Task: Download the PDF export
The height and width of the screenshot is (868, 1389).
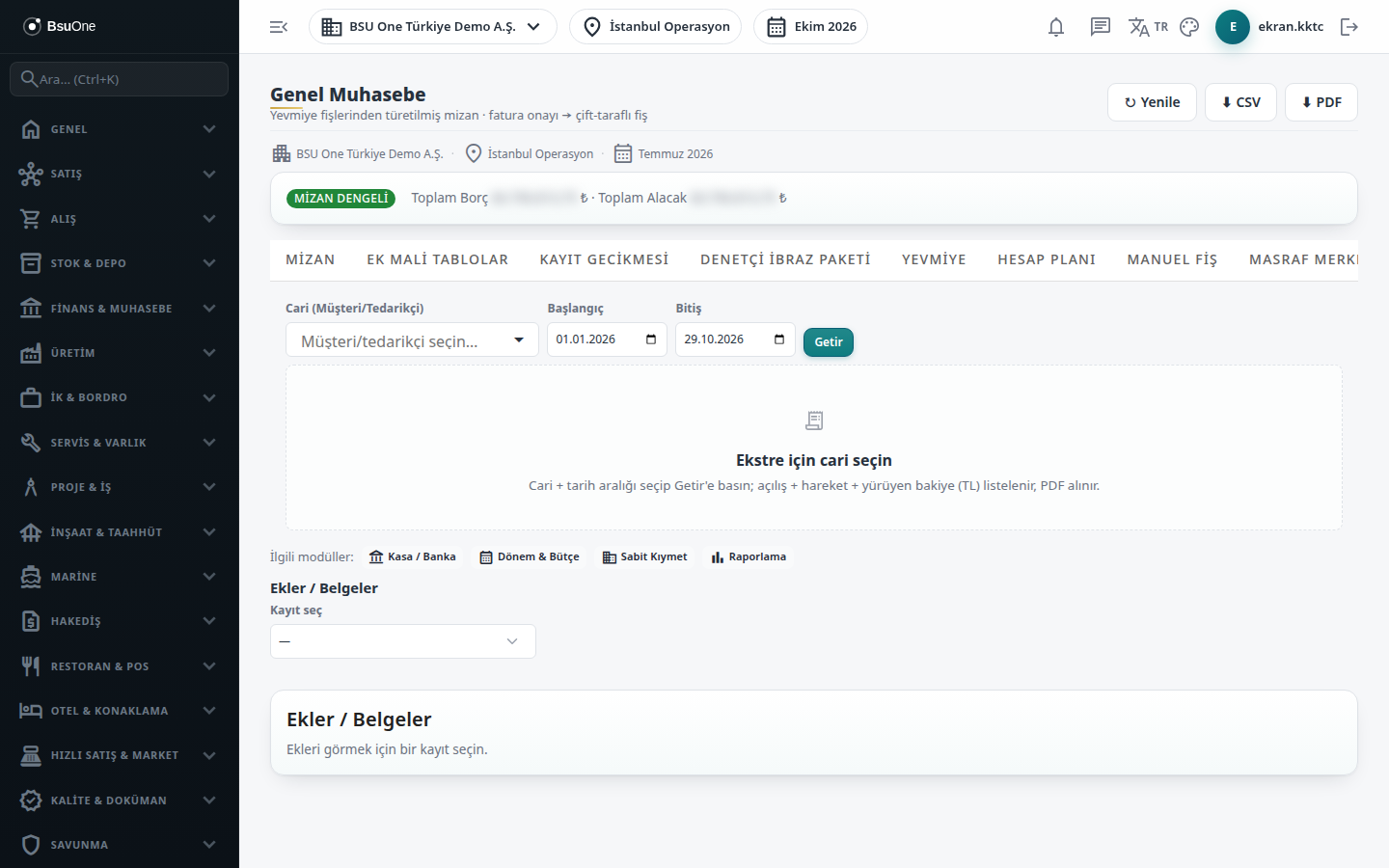Action: pyautogui.click(x=1321, y=102)
